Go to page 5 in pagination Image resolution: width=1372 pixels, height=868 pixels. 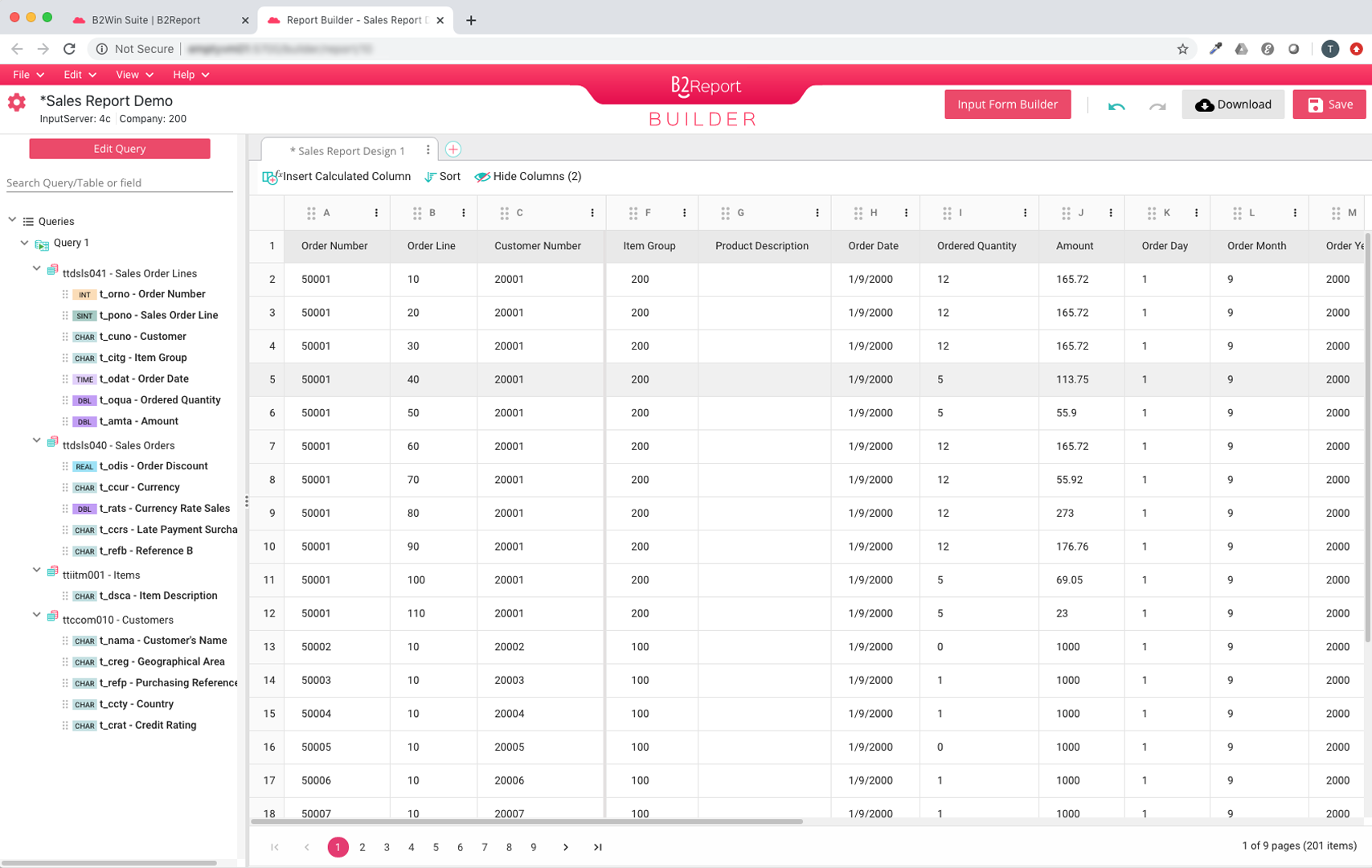436,847
